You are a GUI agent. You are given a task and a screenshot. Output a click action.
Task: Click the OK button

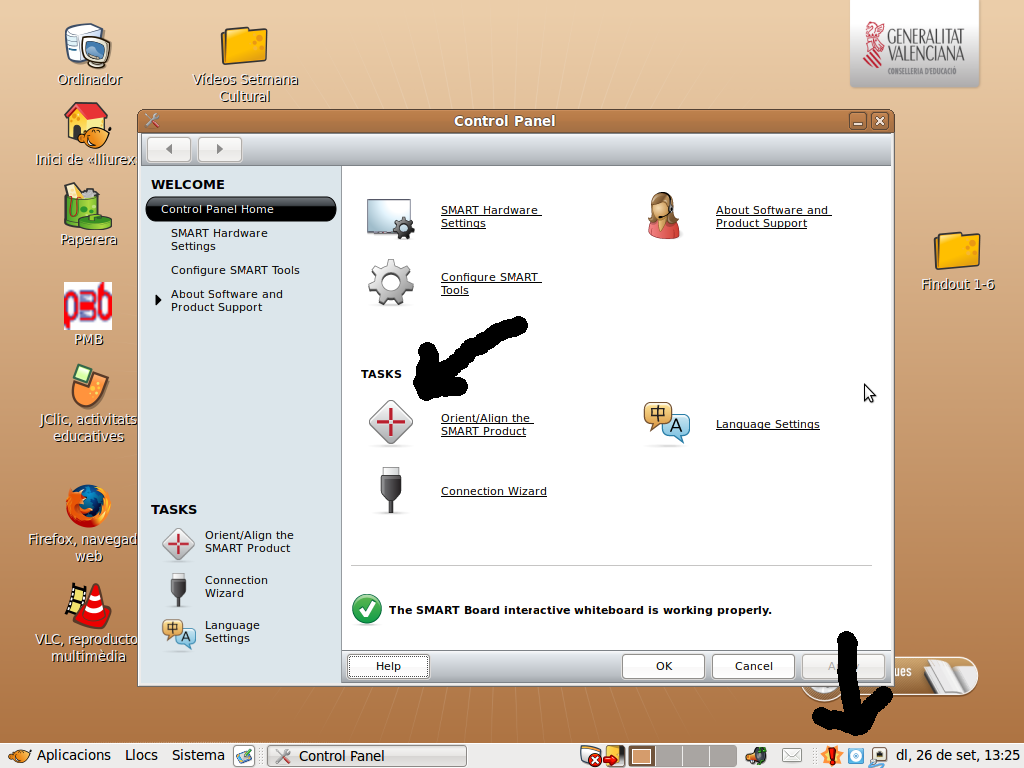tap(664, 666)
